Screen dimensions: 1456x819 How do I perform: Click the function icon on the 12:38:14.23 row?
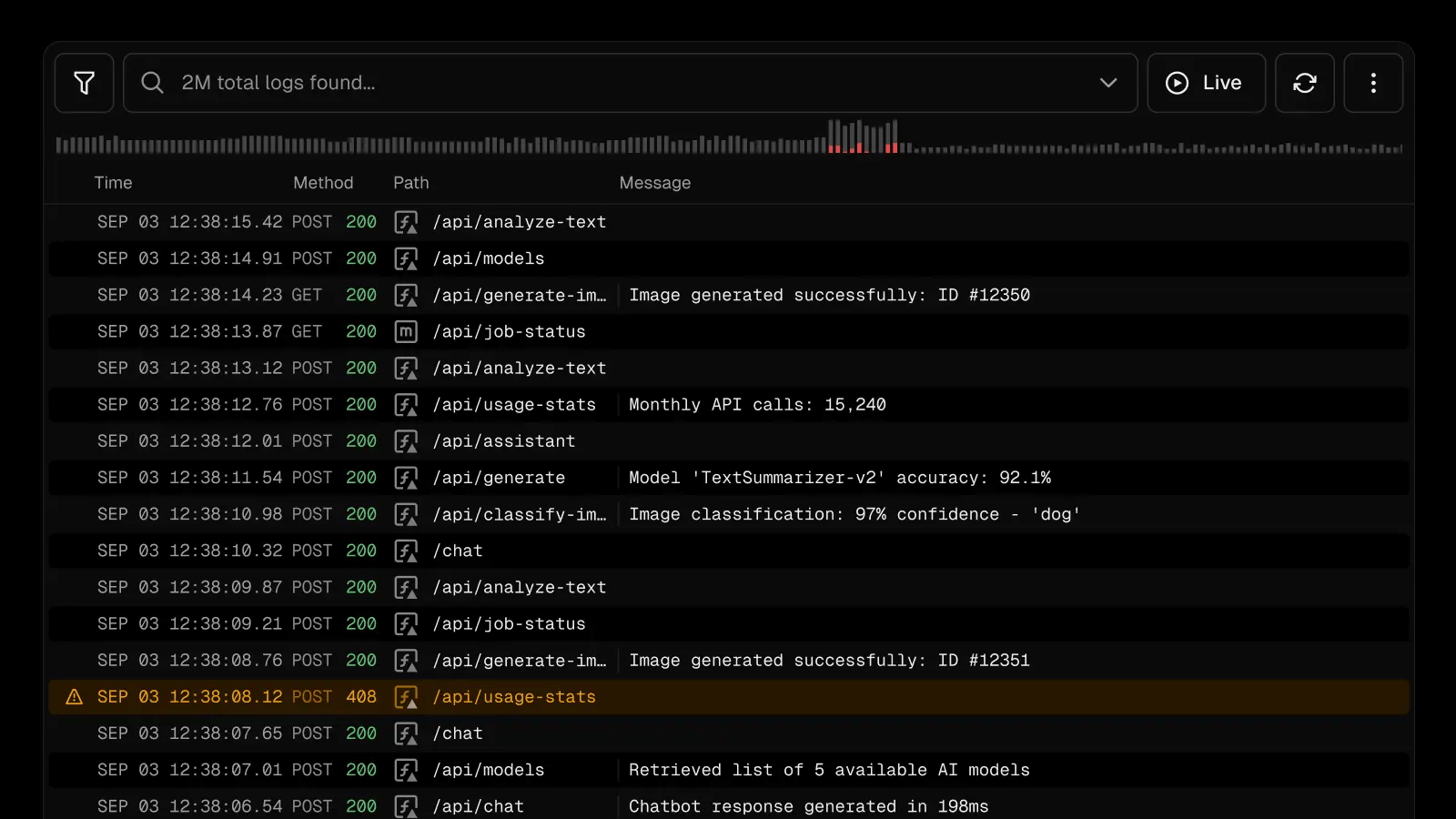point(406,296)
